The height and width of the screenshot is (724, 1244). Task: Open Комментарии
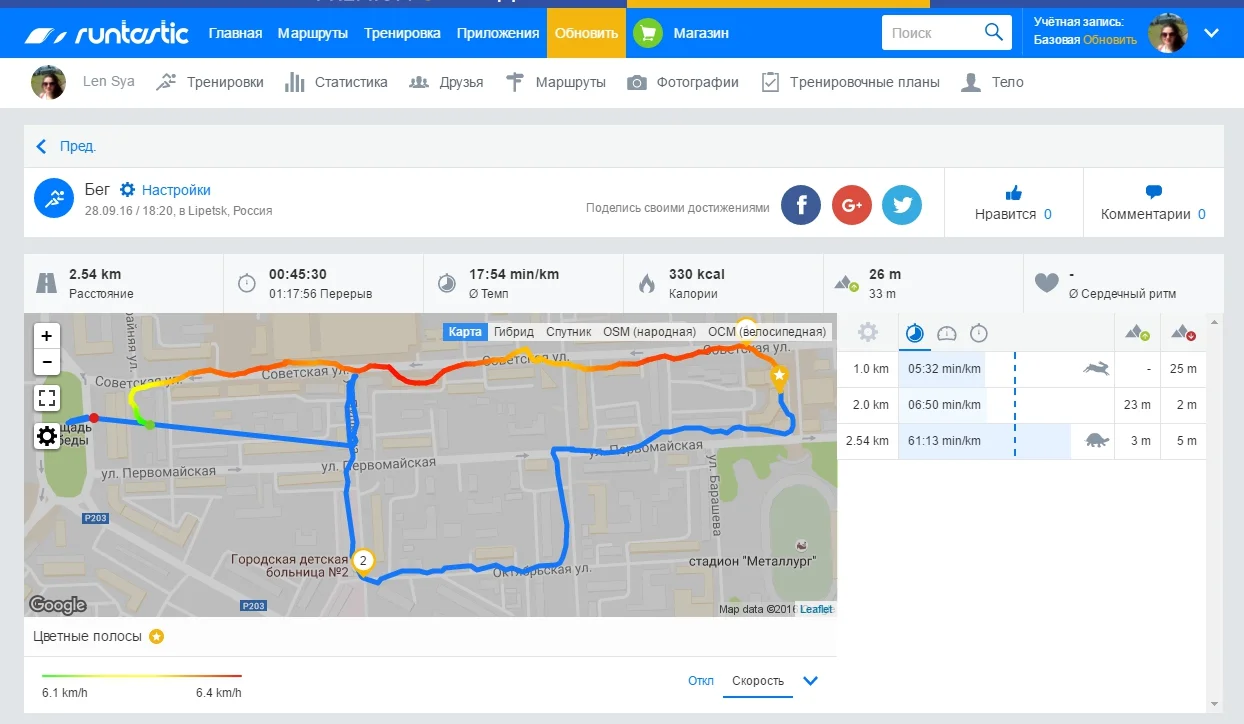click(1153, 202)
